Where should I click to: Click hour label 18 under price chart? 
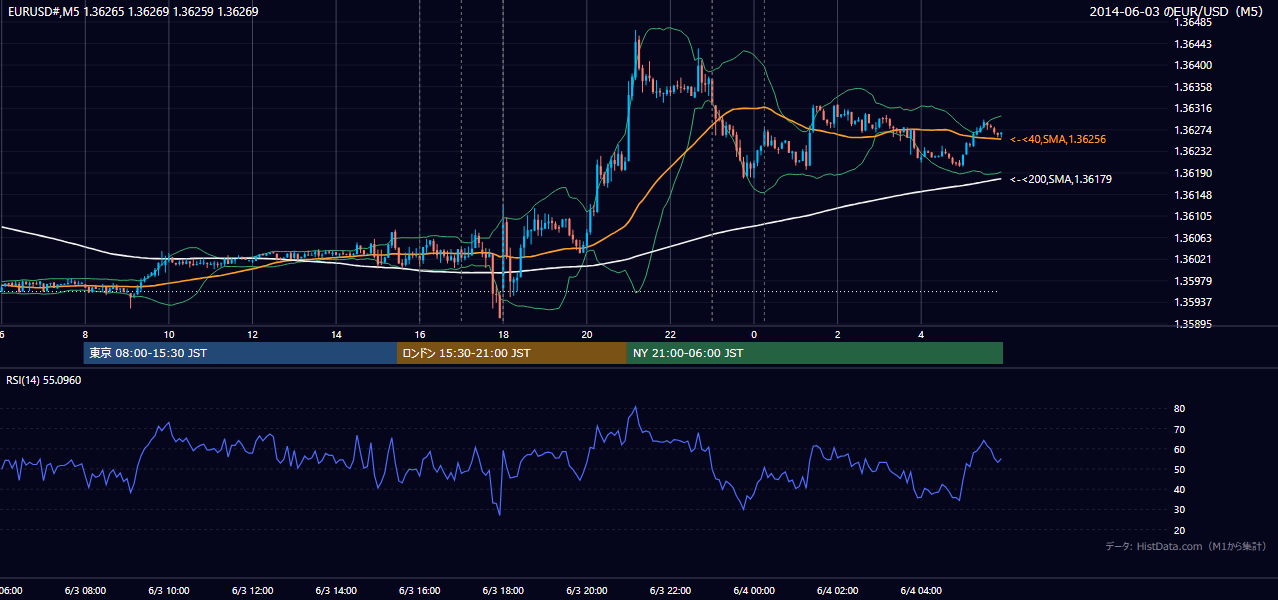(x=503, y=334)
